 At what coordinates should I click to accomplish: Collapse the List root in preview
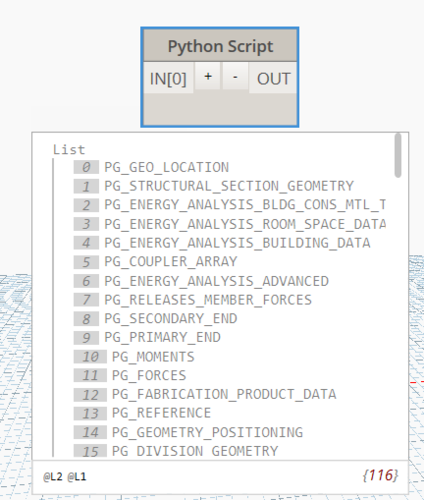[x=69, y=150]
